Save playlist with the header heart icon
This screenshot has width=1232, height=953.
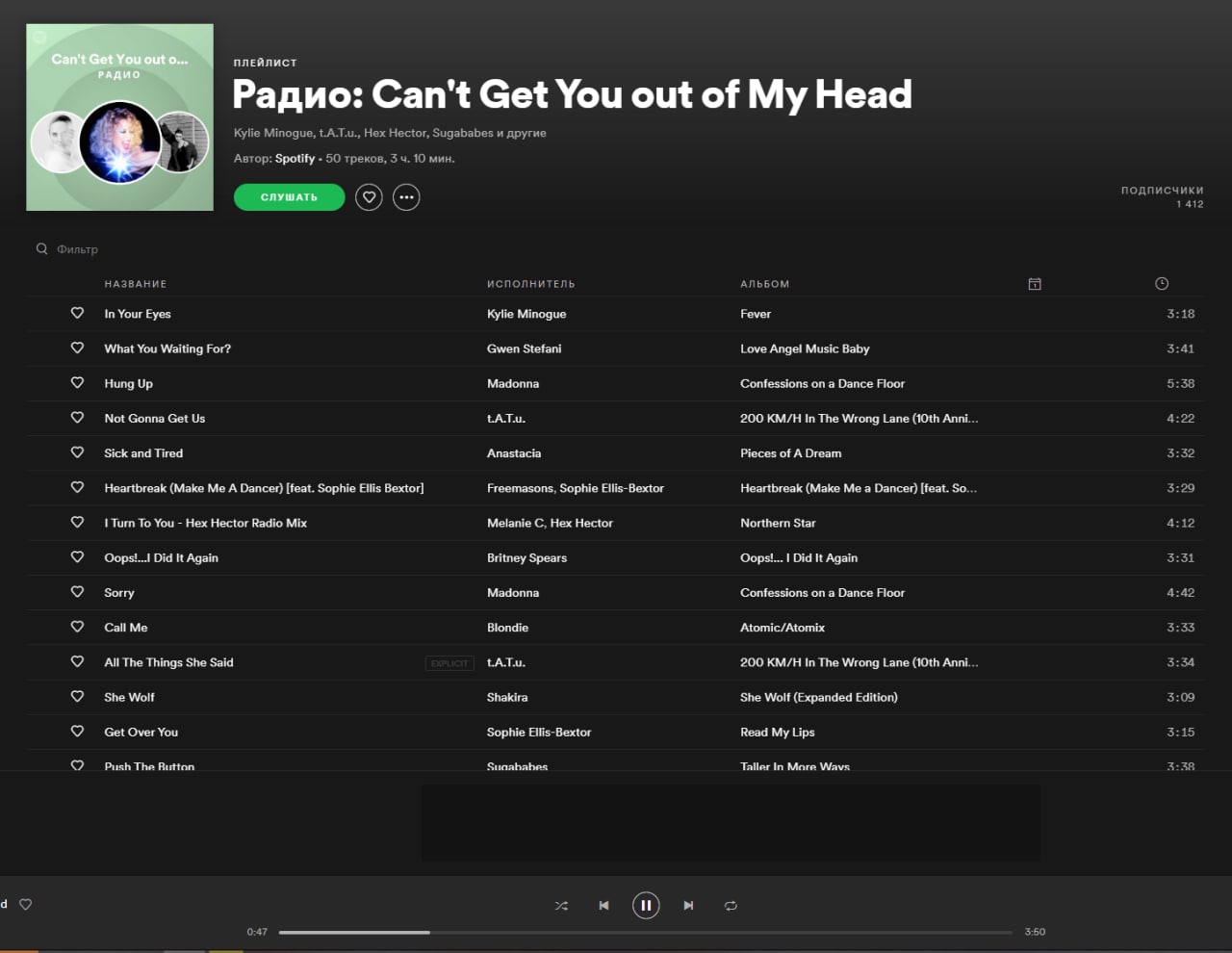pos(369,197)
